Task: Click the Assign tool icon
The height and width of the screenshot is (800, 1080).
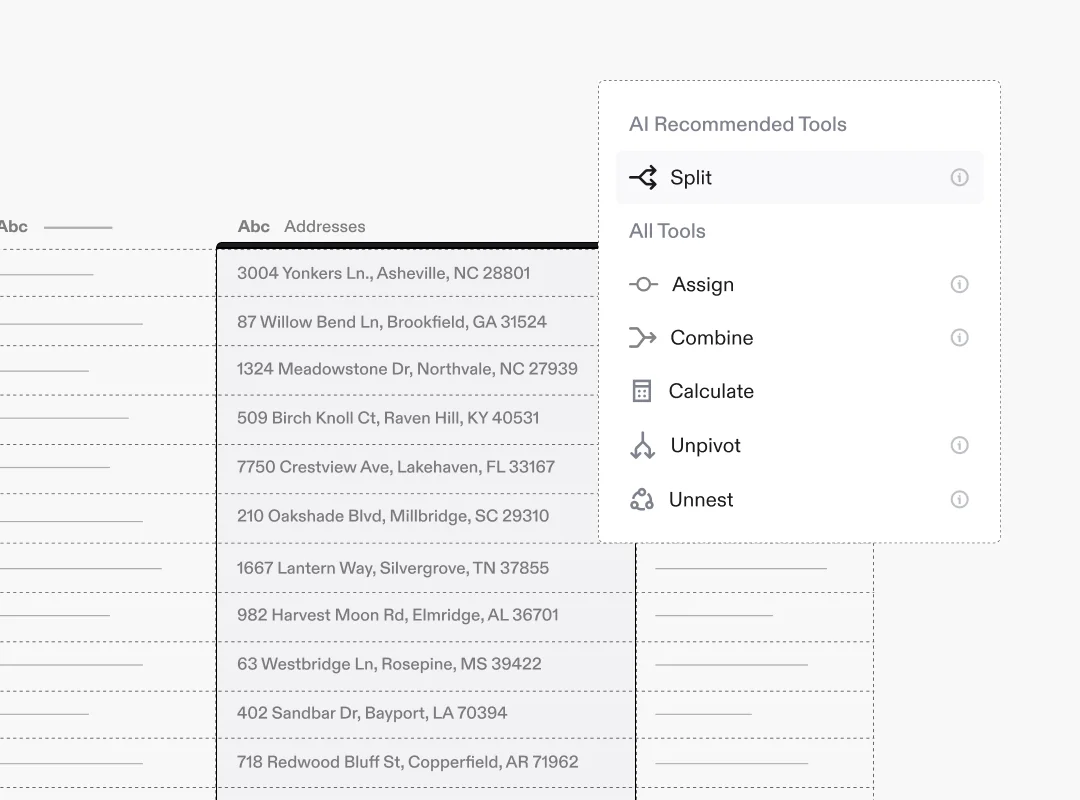Action: click(644, 284)
